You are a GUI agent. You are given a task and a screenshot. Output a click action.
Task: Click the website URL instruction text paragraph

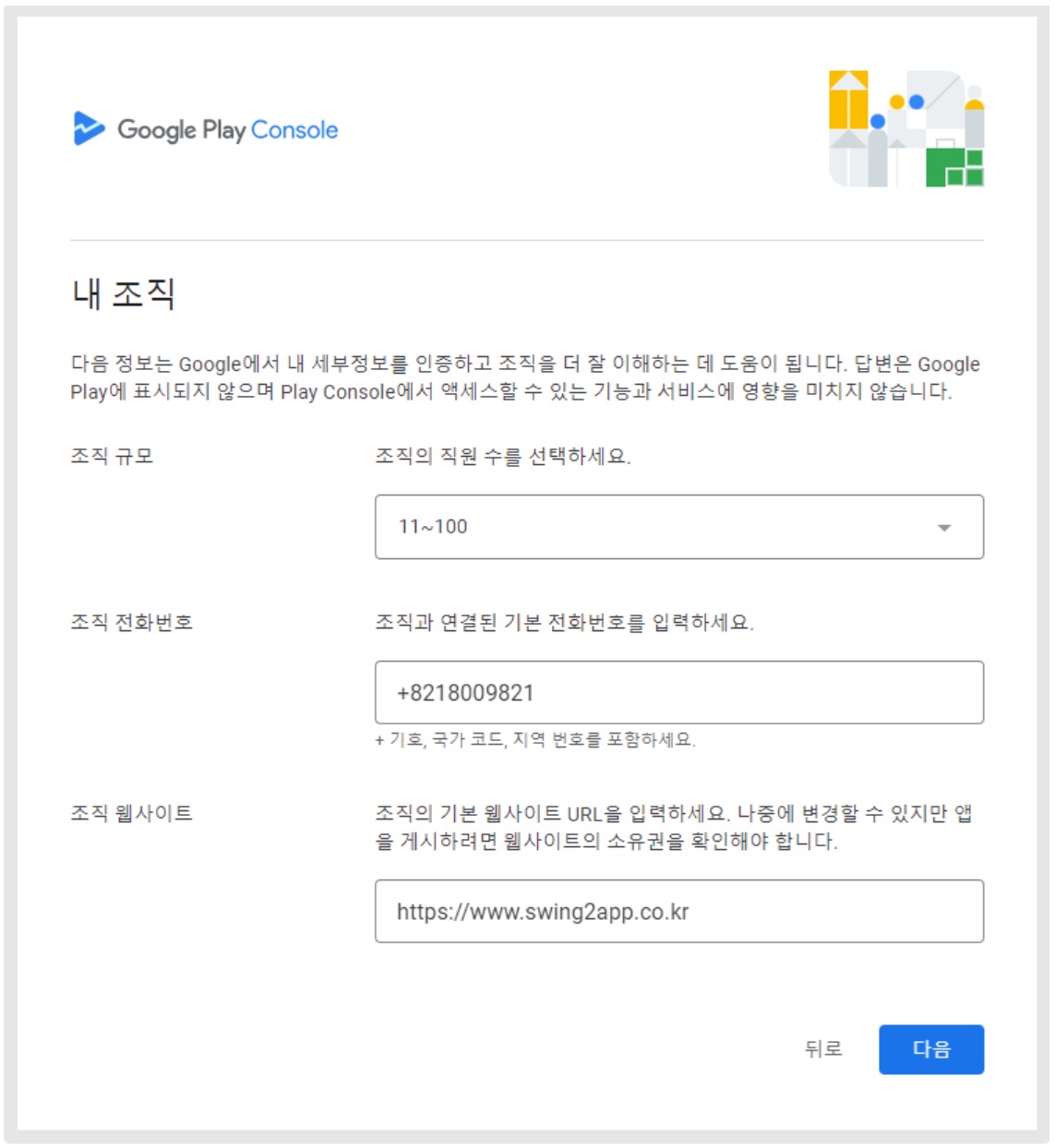tap(674, 827)
